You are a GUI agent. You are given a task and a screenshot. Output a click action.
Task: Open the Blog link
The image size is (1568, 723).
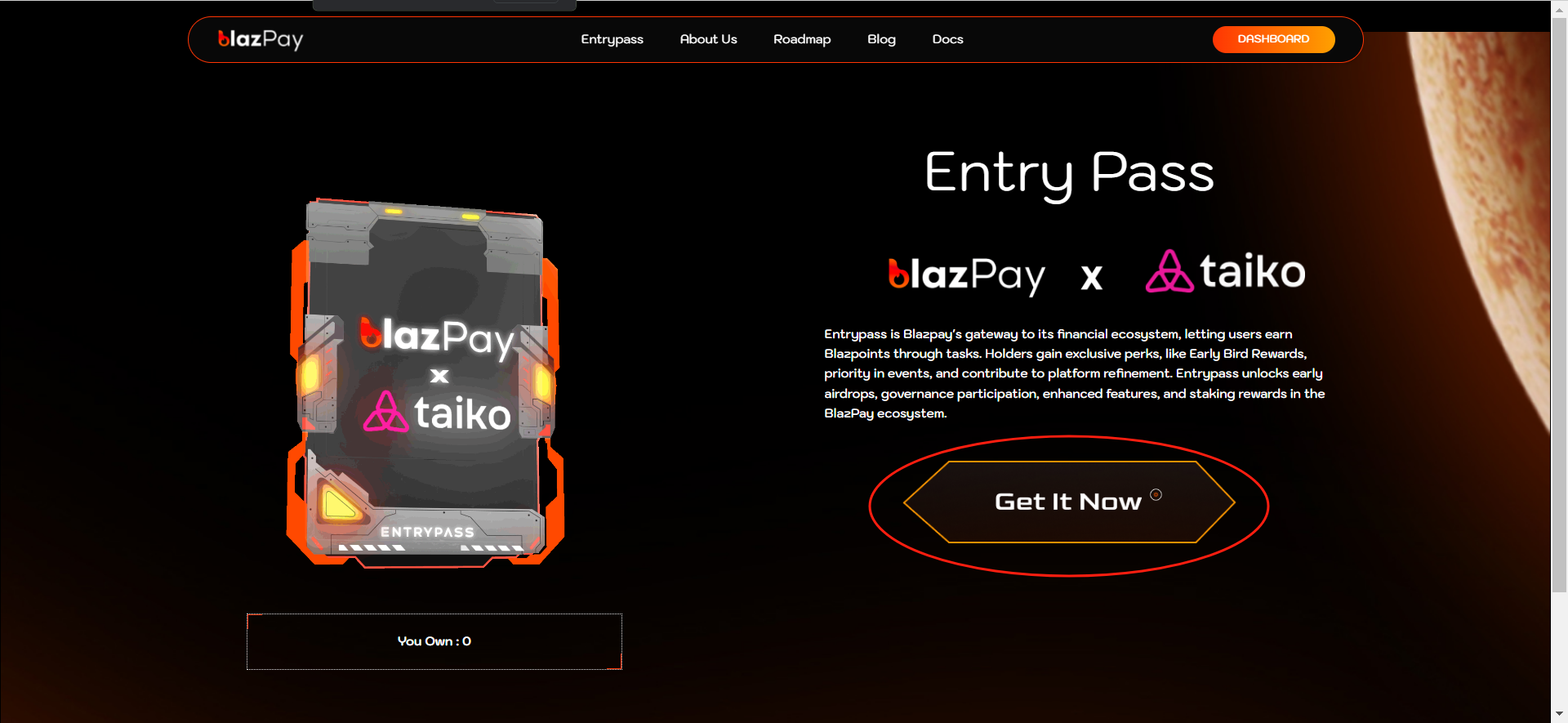(x=881, y=39)
